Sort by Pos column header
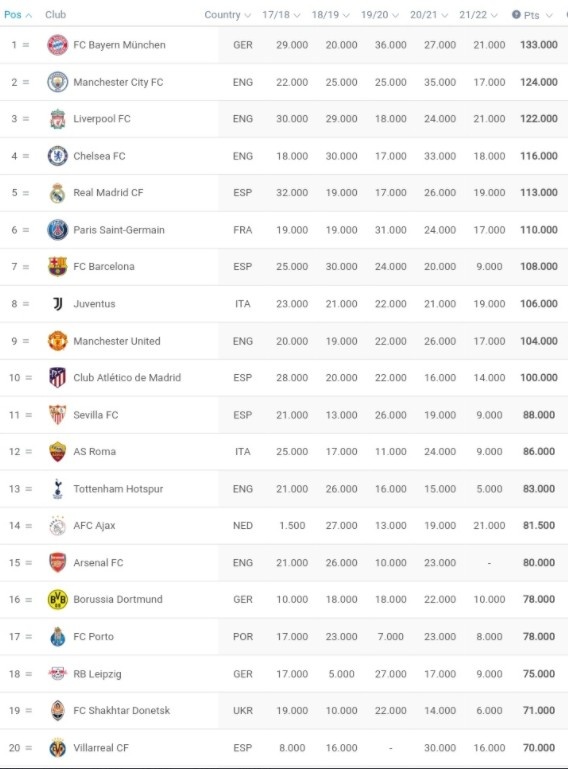Screen dimensions: 568x769 pyautogui.click(x=18, y=15)
